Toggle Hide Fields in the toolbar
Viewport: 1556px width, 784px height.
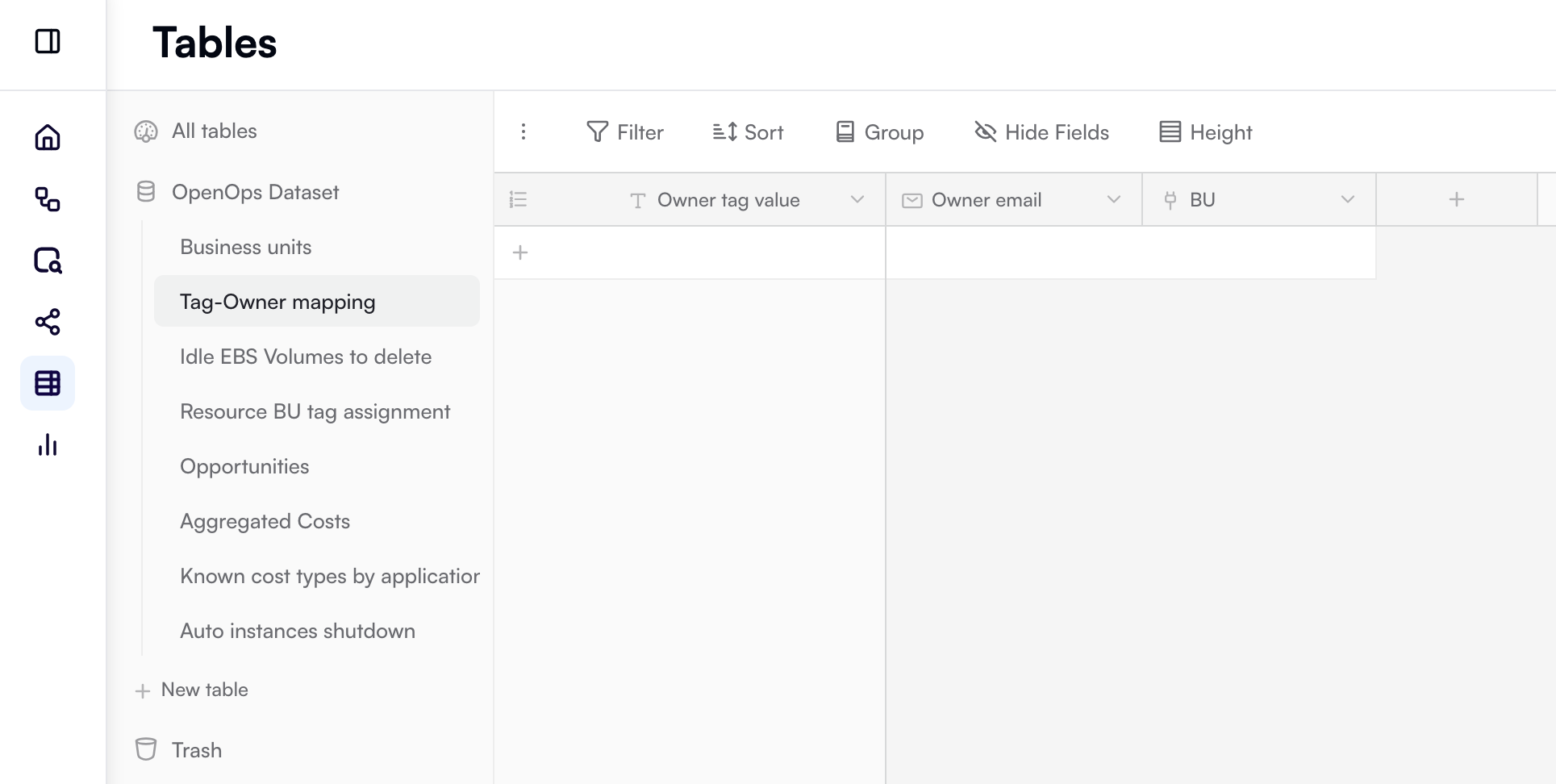coord(1041,131)
